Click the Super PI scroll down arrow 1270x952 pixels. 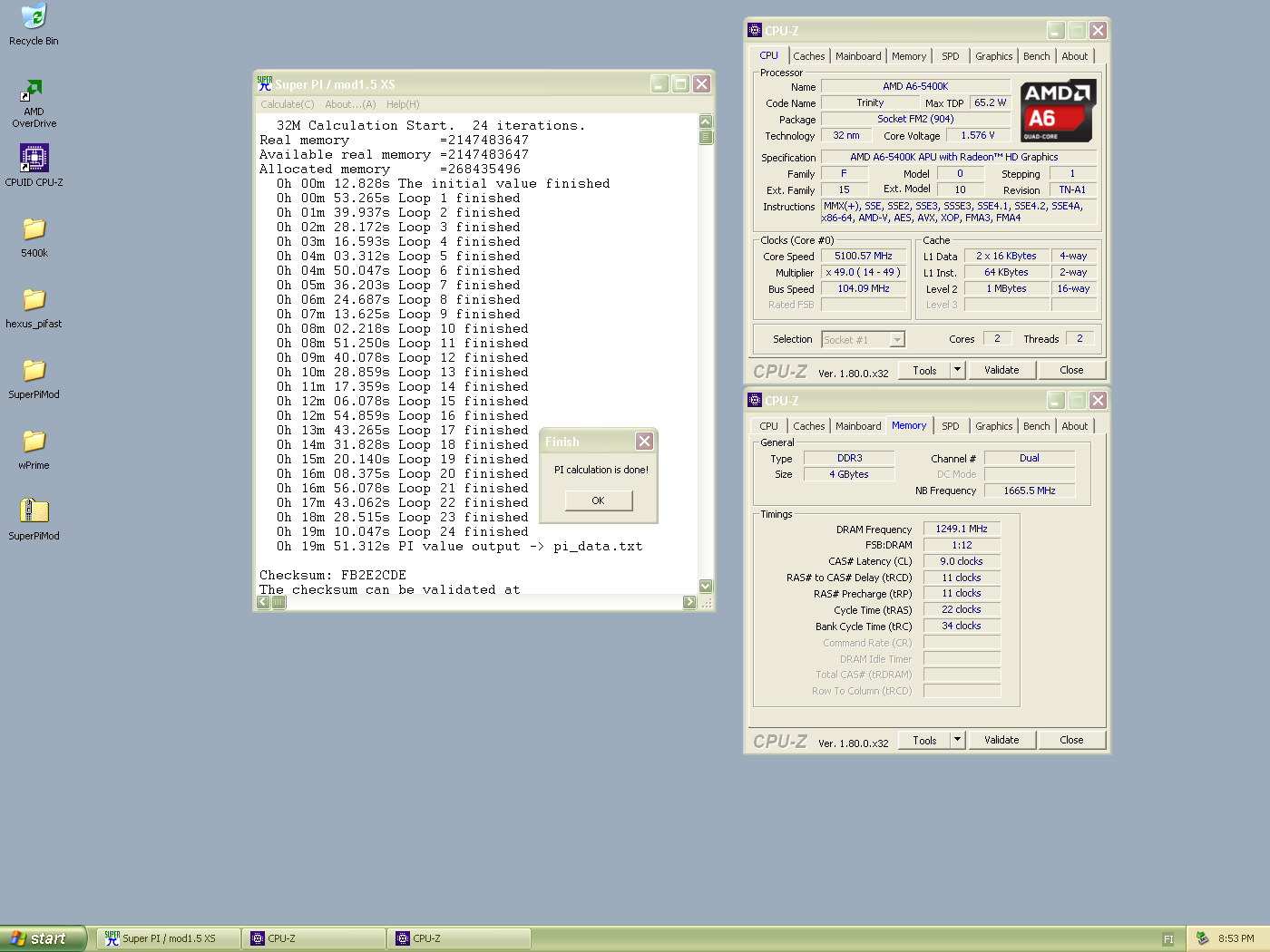click(x=706, y=587)
